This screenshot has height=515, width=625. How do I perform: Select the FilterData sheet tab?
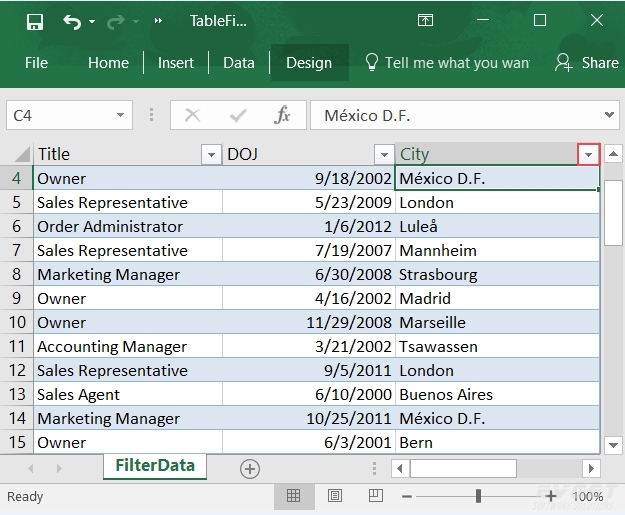click(x=154, y=466)
